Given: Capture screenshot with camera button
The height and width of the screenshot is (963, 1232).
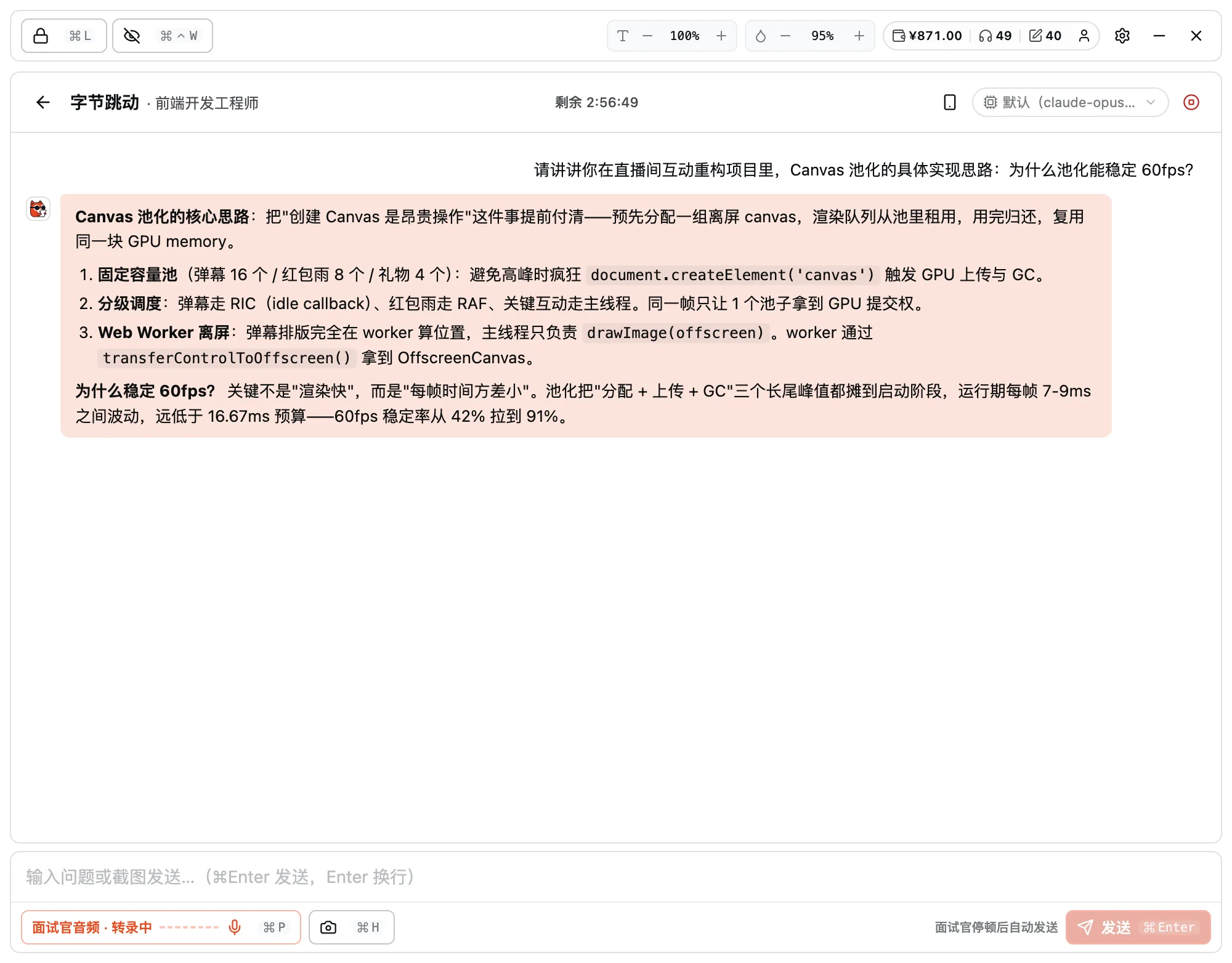Looking at the screenshot, I should click(x=351, y=927).
